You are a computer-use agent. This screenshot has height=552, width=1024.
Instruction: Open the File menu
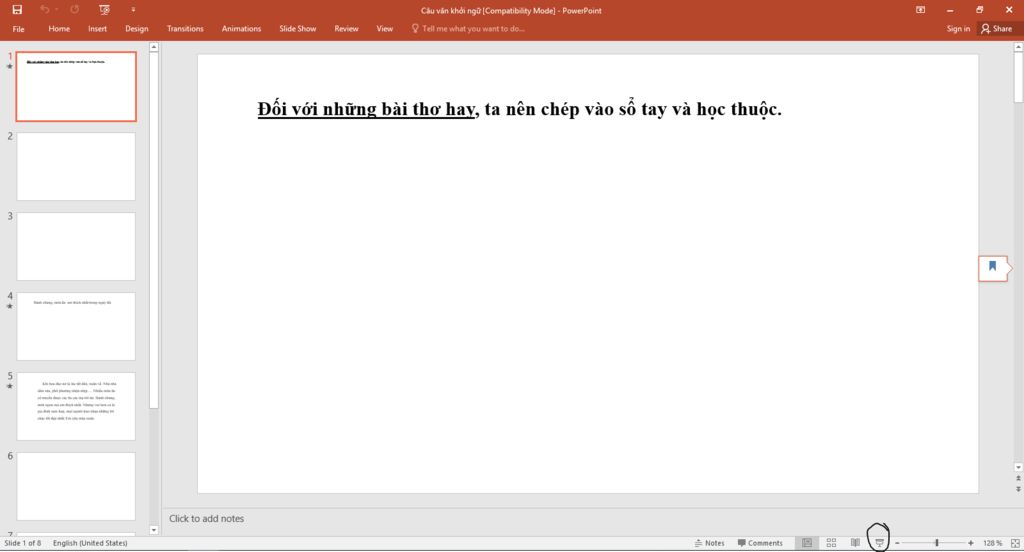18,29
